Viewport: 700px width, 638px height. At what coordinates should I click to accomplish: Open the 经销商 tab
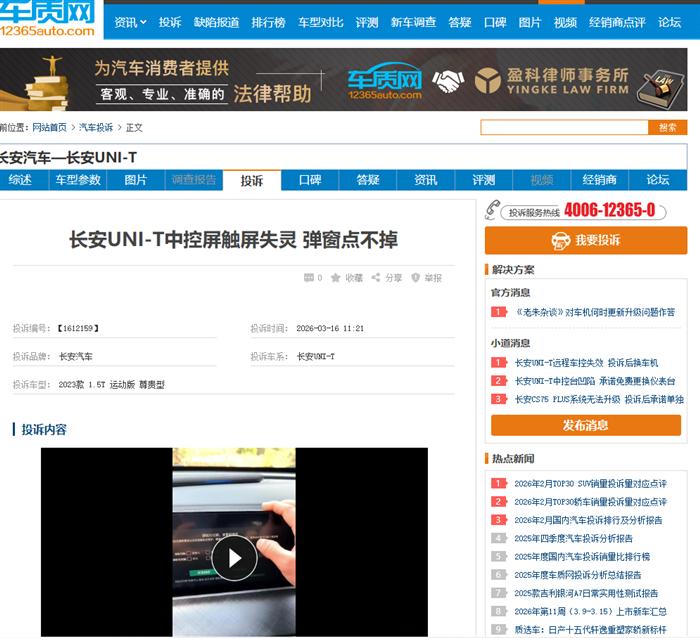click(x=598, y=180)
